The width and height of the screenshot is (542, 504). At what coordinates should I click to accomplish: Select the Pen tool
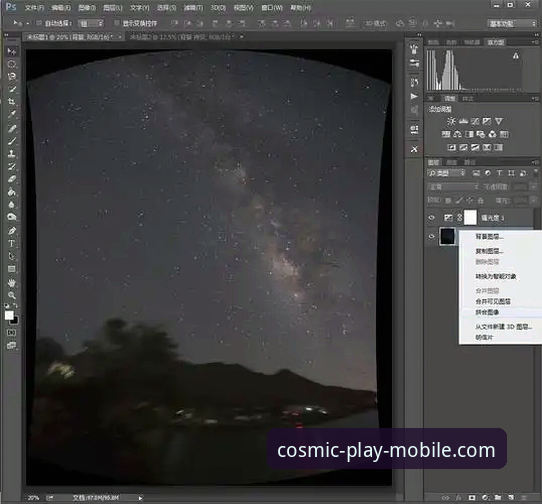click(12, 230)
